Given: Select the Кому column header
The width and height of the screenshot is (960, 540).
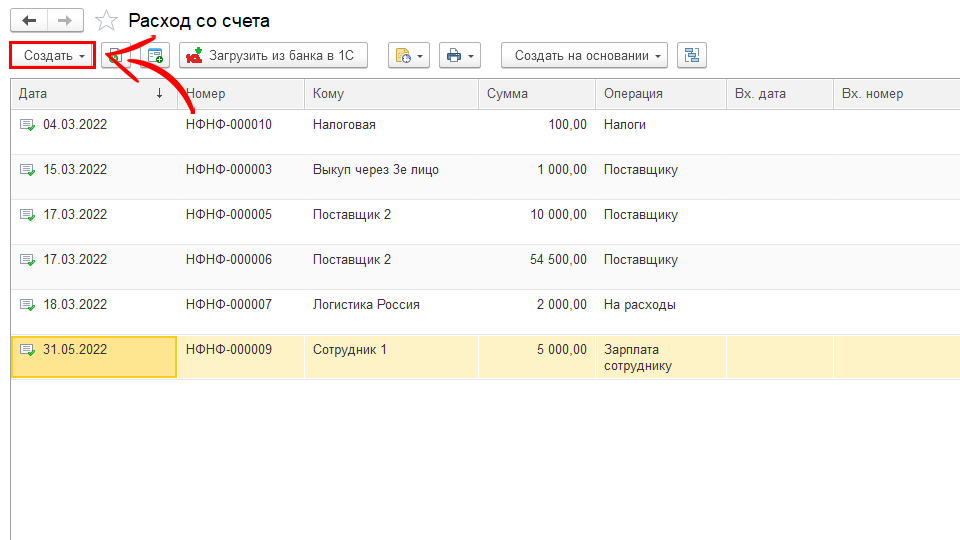Looking at the screenshot, I should click(x=391, y=94).
